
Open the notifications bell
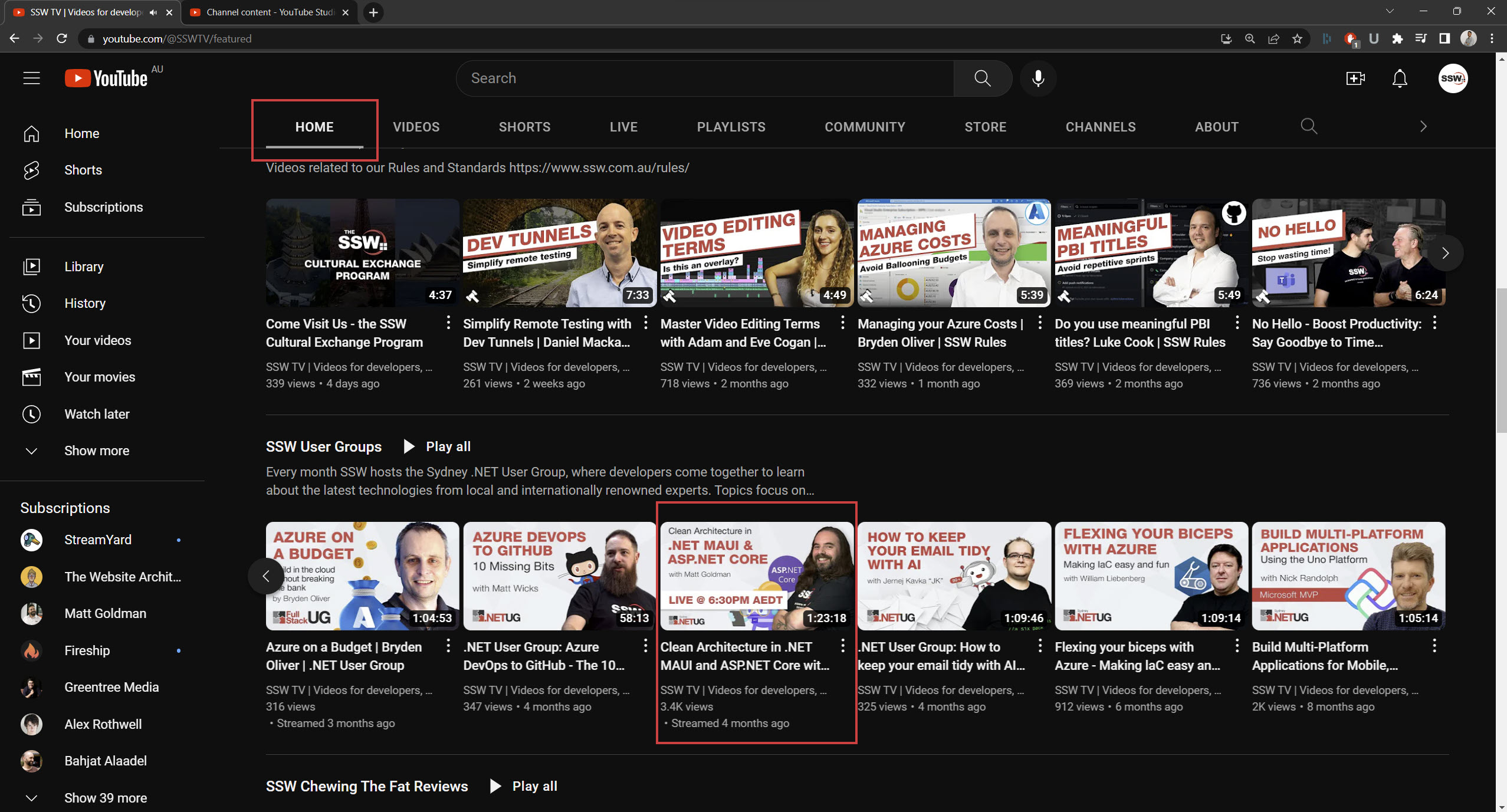(1399, 78)
